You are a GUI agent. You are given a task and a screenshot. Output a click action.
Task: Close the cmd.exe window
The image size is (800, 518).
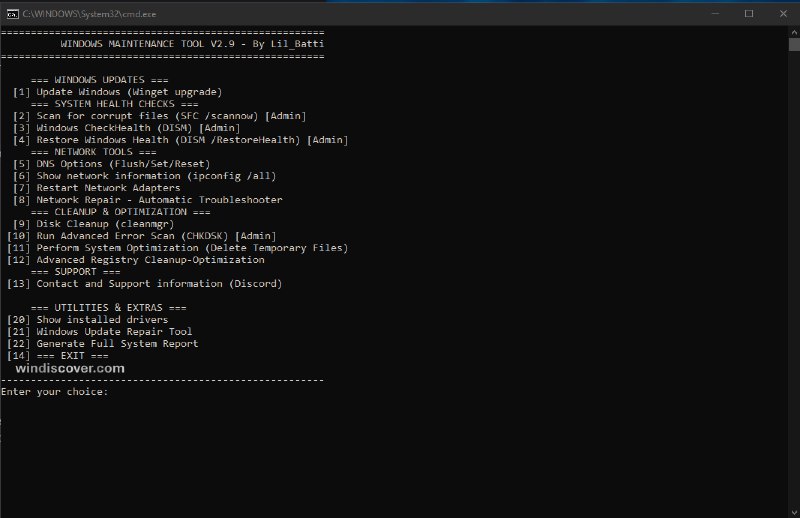[x=783, y=14]
